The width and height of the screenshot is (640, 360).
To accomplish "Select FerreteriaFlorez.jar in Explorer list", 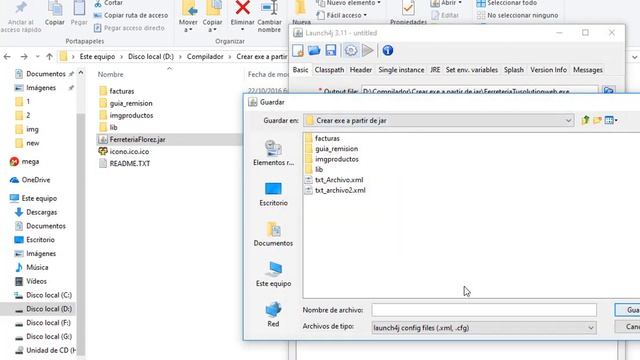I will tap(132, 140).
